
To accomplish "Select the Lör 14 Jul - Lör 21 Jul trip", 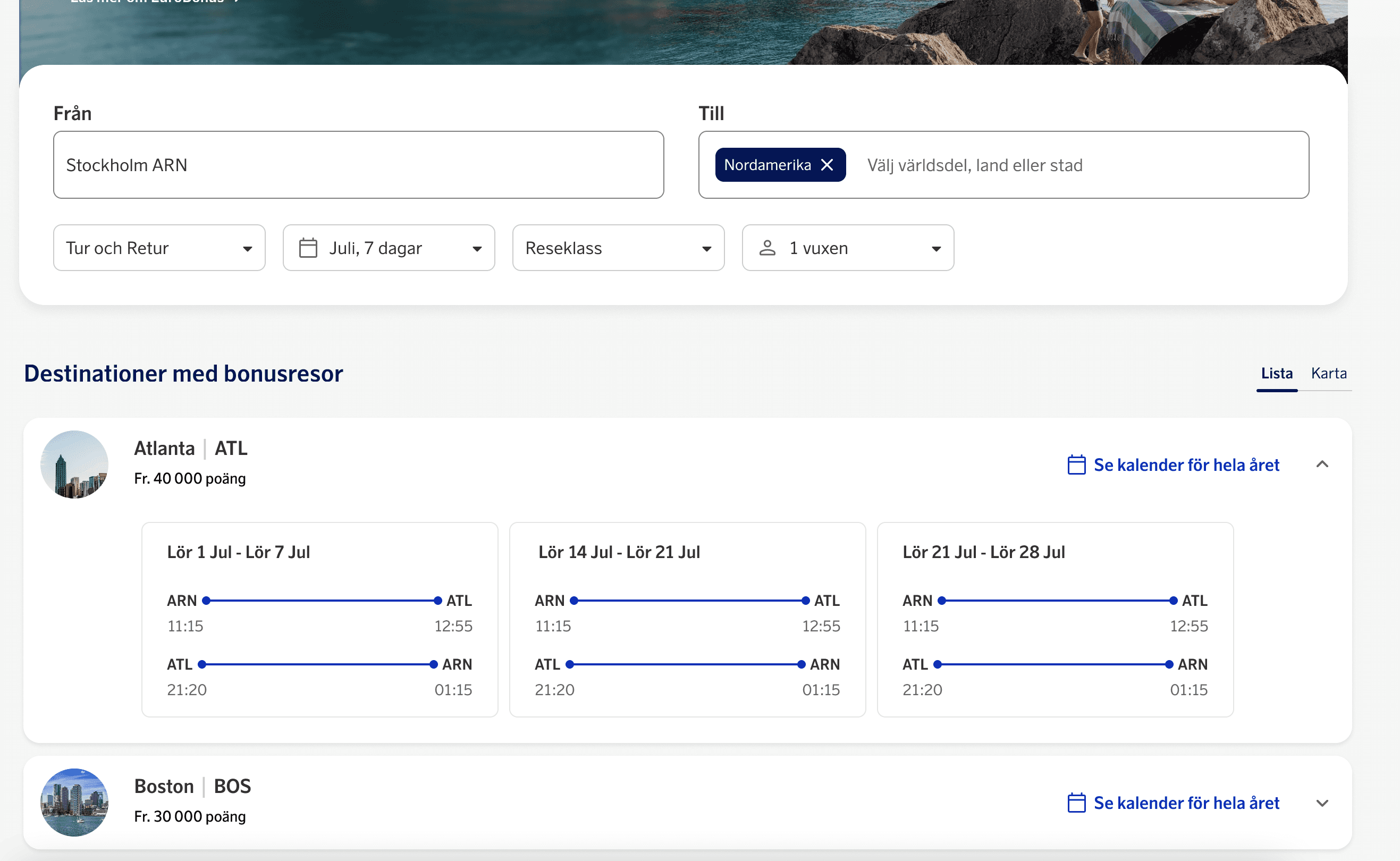I will click(687, 619).
